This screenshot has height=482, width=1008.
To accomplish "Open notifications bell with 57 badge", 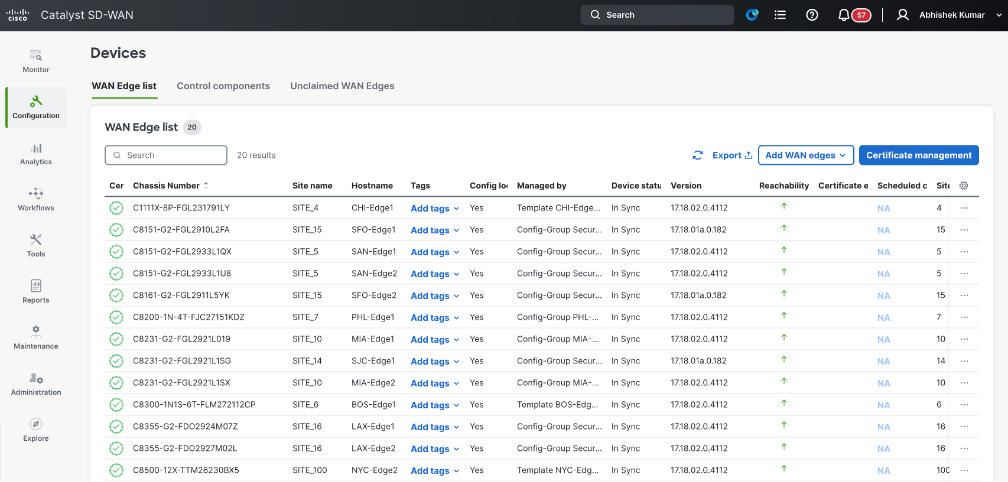I will (x=854, y=15).
